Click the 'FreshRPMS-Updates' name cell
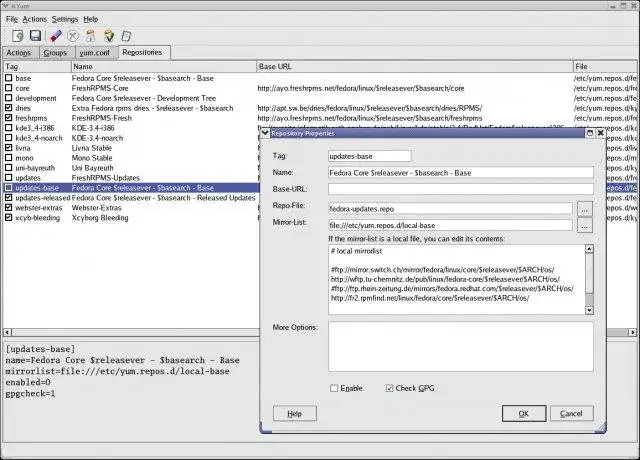The height and width of the screenshot is (460, 640). (106, 178)
